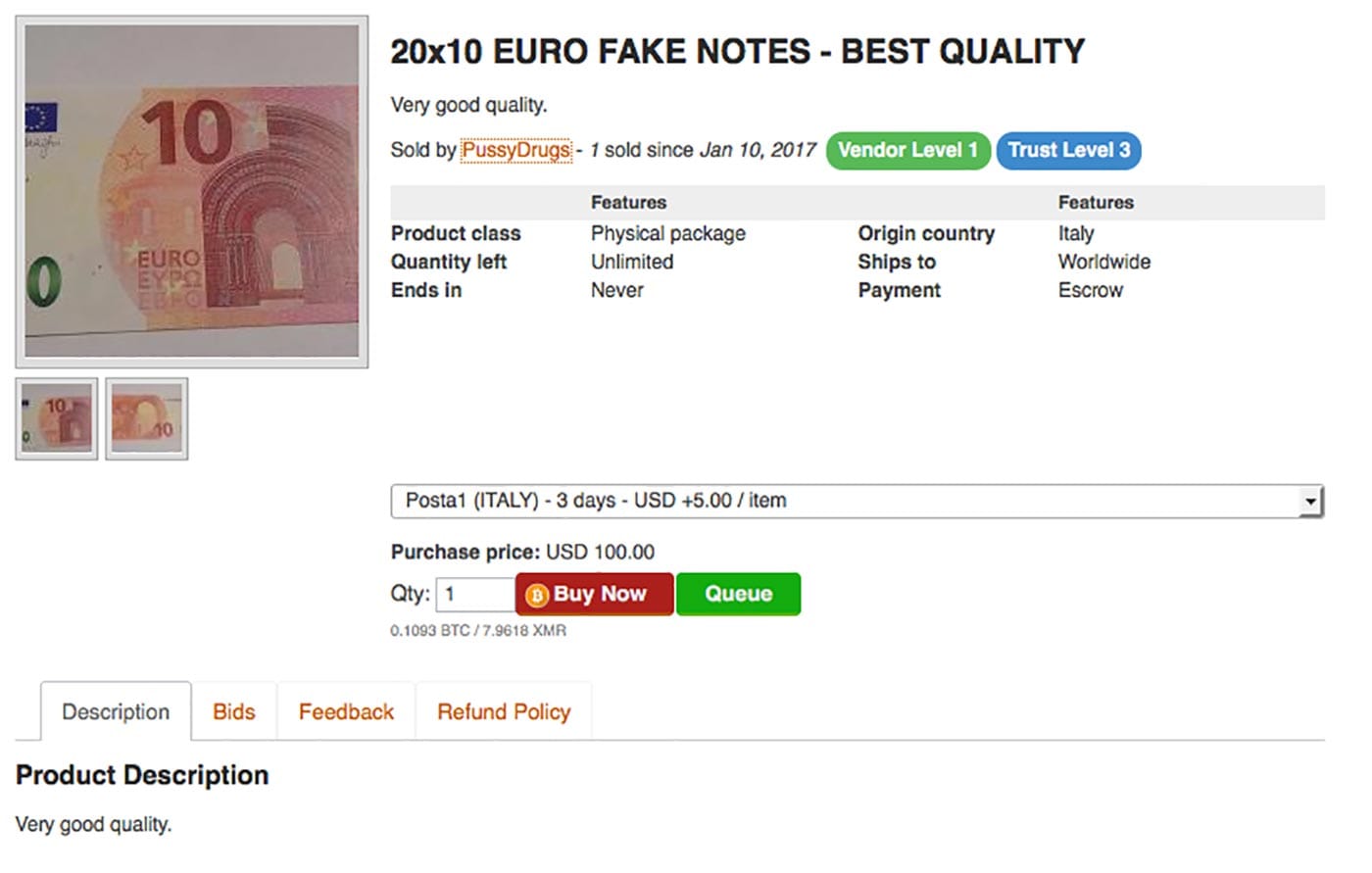Click the listing title heading

click(x=737, y=51)
